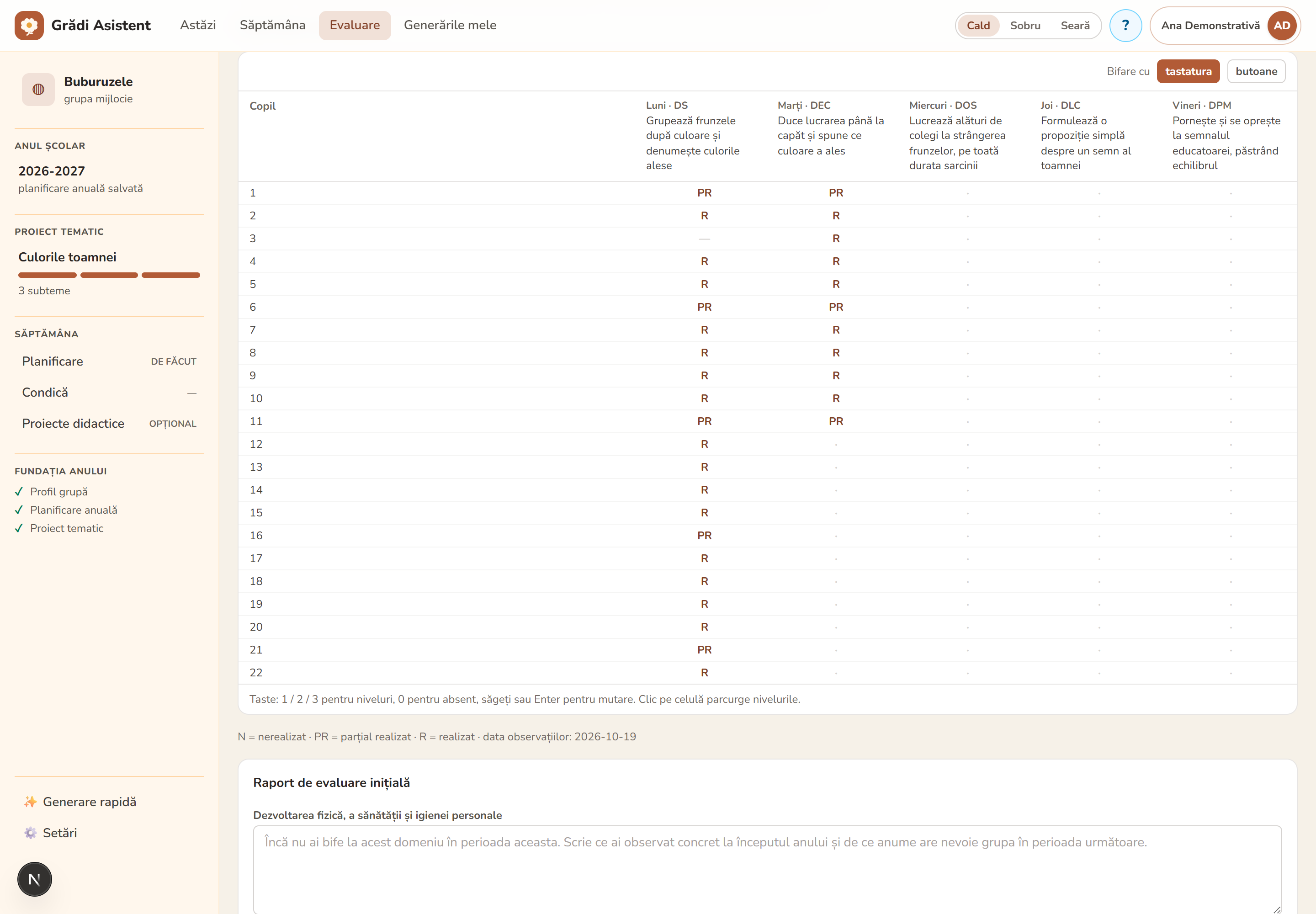1316x914 pixels.
Task: Click the checkmark next to Proiect tematic
Action: (19, 528)
